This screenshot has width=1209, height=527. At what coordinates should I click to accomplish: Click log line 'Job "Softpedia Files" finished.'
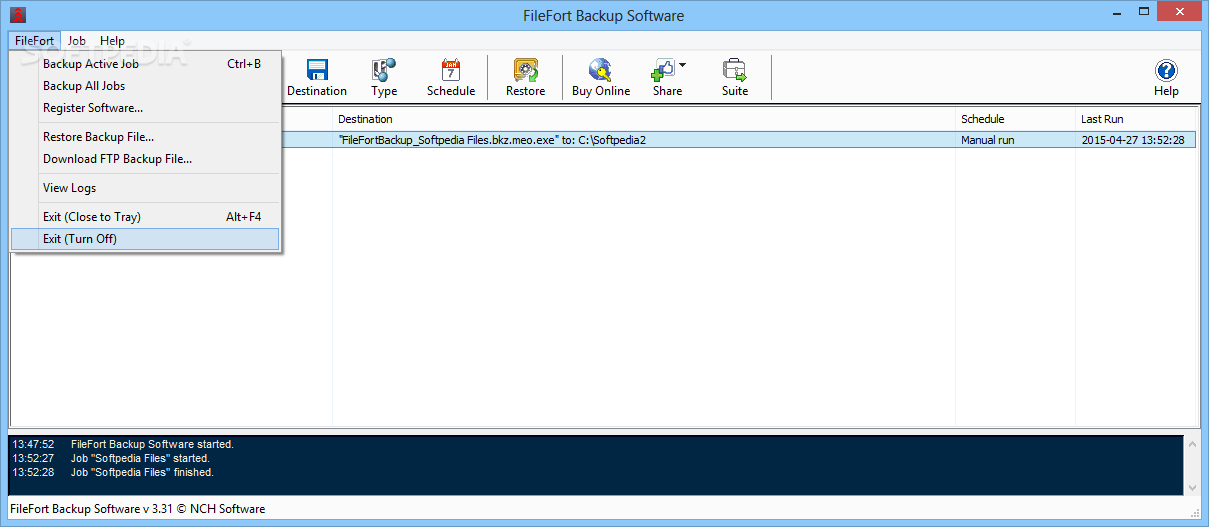coord(142,472)
